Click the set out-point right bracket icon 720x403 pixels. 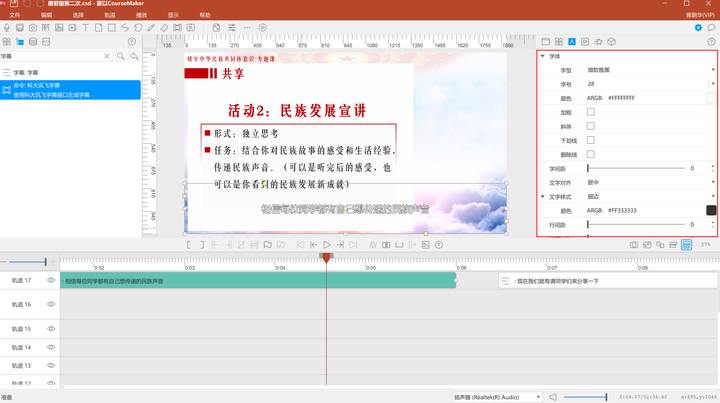pyautogui.click(x=202, y=245)
